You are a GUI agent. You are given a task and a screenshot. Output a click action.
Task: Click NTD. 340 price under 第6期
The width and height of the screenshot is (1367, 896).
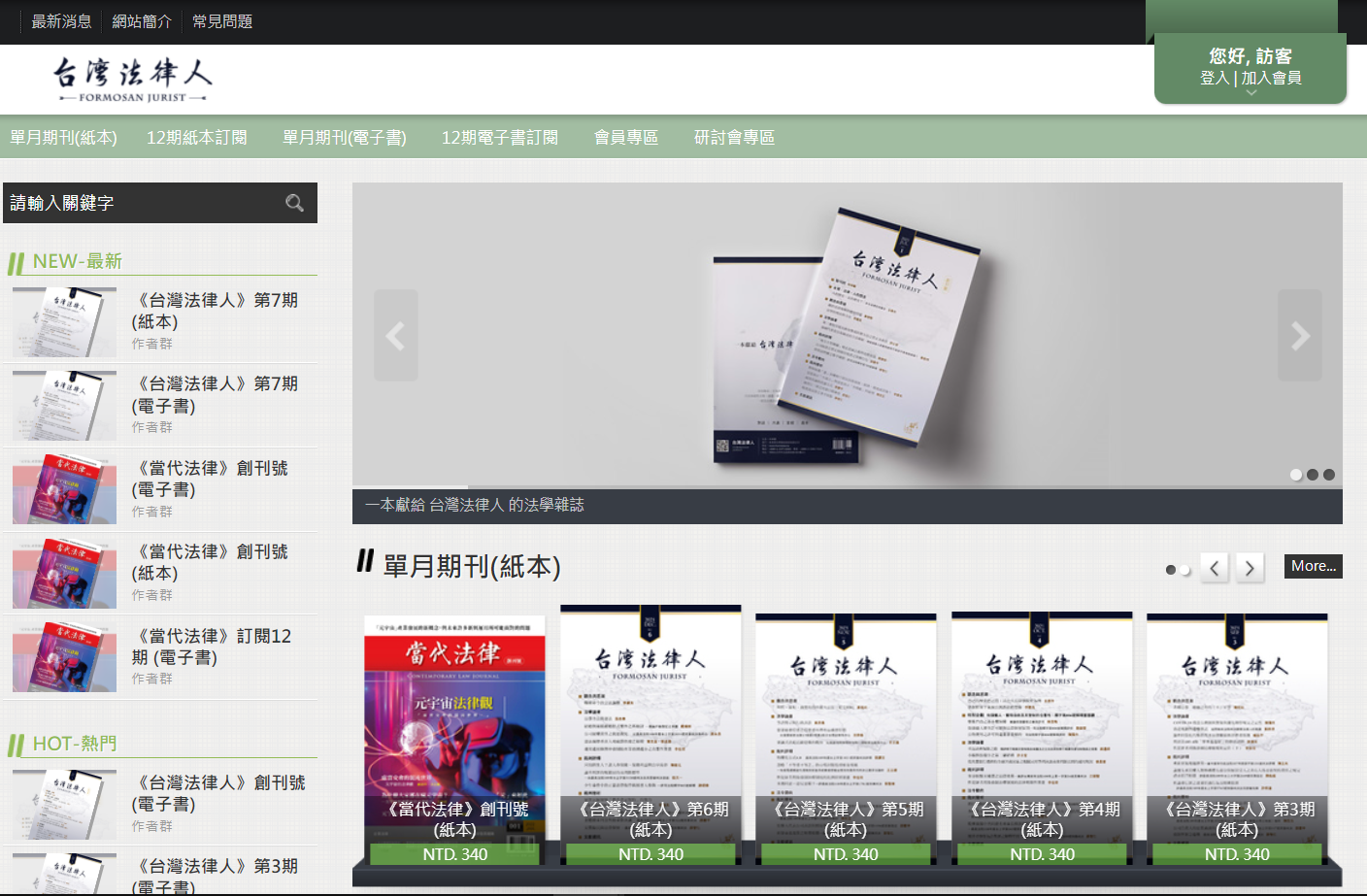(x=650, y=854)
